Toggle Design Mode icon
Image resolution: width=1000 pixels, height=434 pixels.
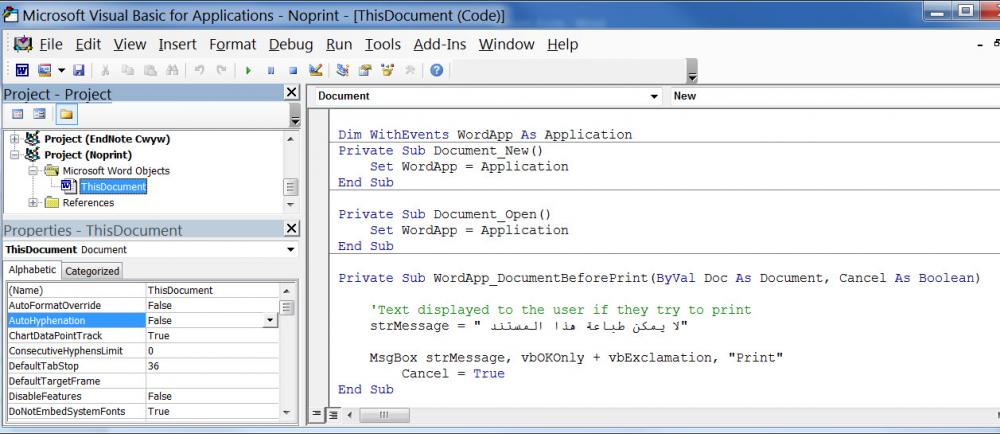pos(315,70)
